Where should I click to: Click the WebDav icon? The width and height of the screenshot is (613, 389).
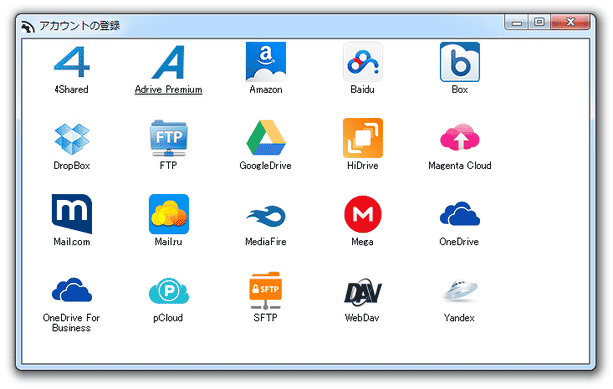[363, 292]
